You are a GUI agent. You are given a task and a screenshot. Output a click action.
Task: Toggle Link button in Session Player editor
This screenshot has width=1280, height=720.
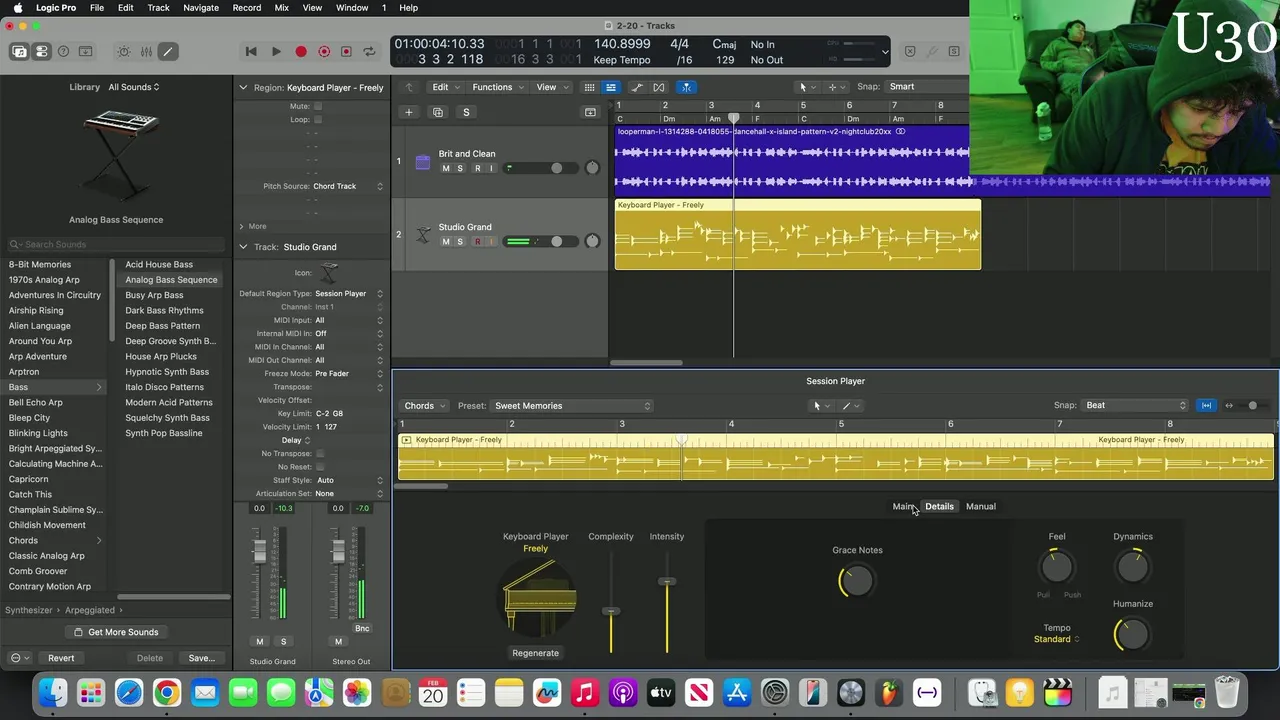click(1206, 405)
